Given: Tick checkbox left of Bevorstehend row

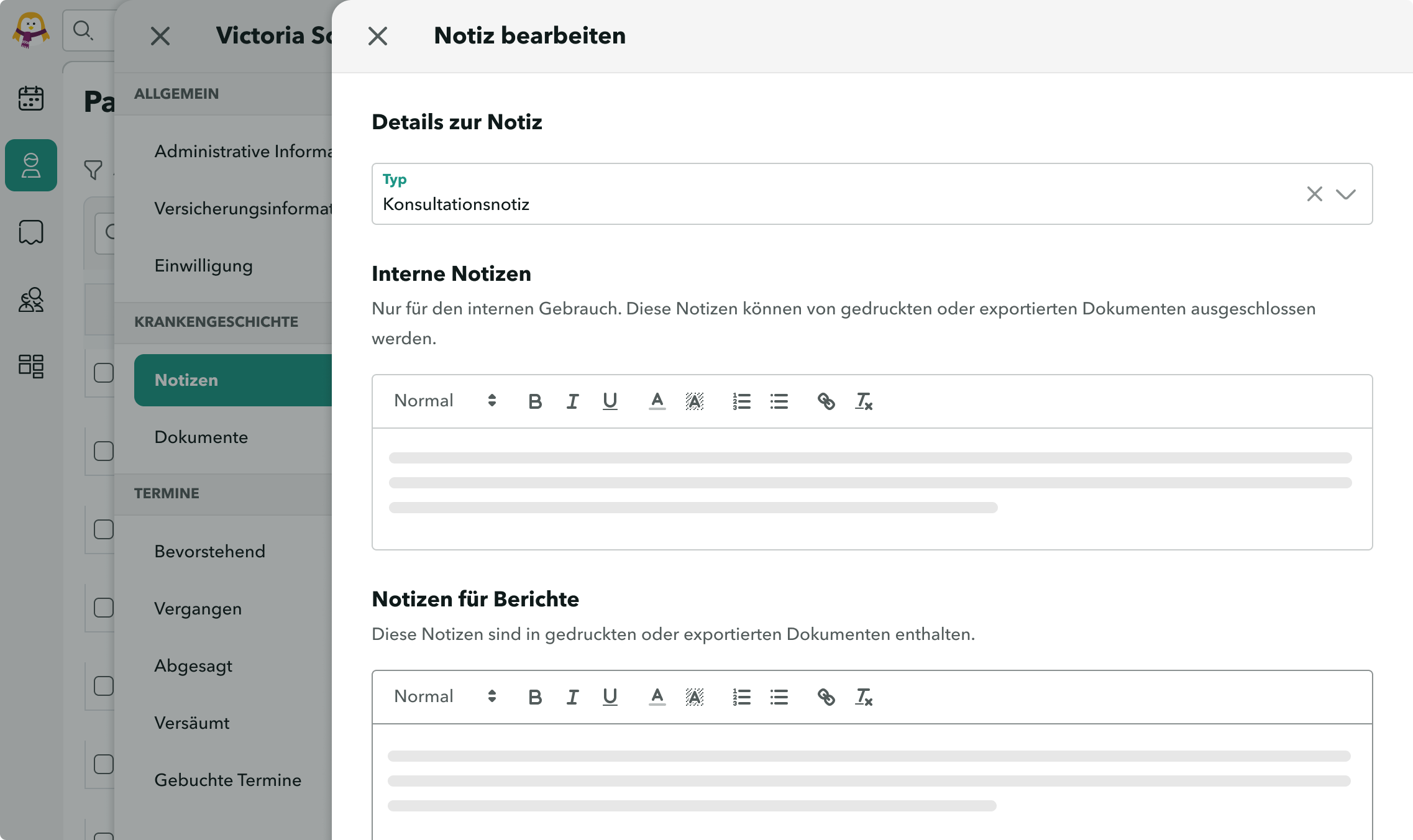Looking at the screenshot, I should pyautogui.click(x=103, y=529).
